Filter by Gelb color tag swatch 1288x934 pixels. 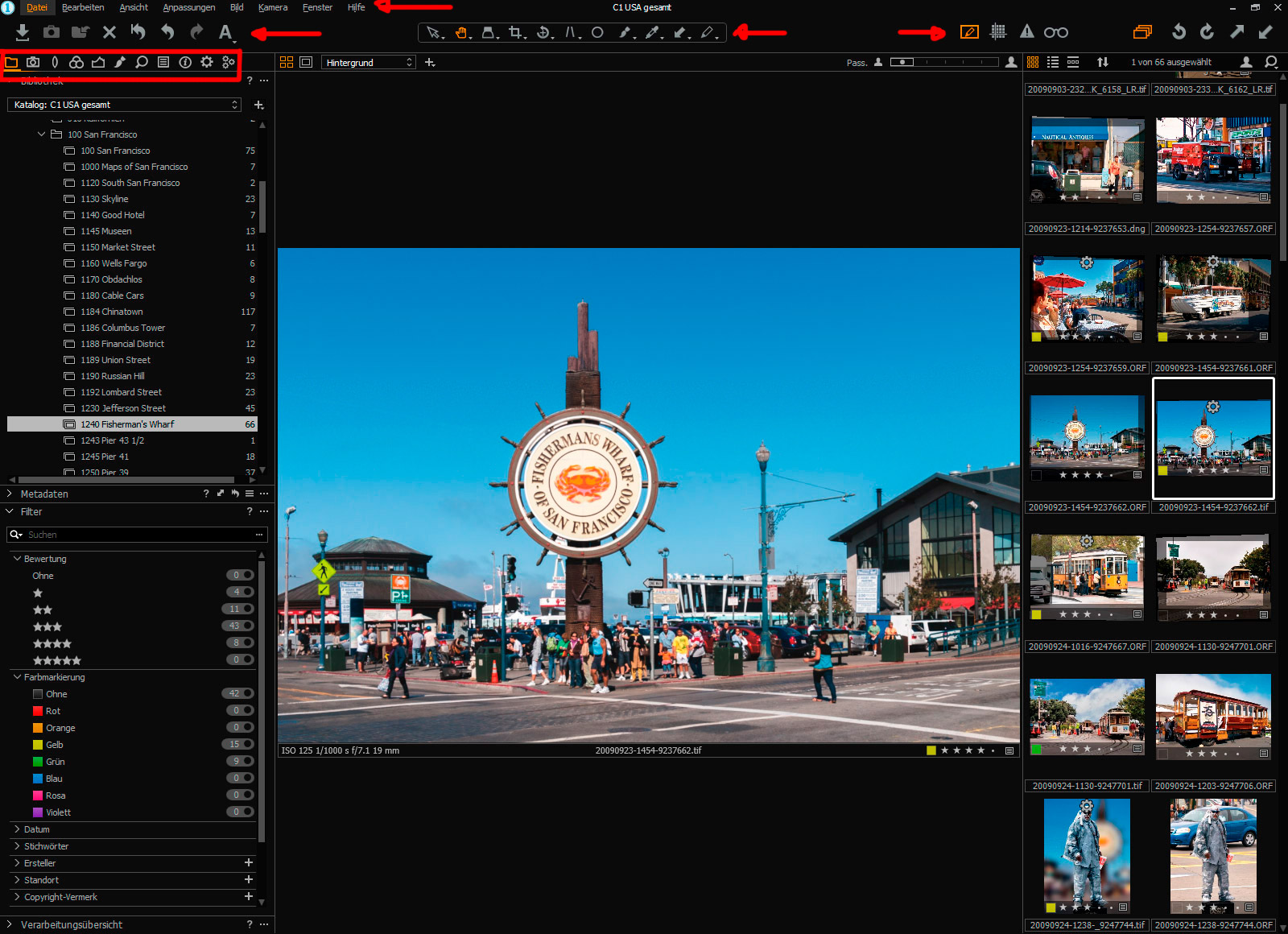point(38,745)
